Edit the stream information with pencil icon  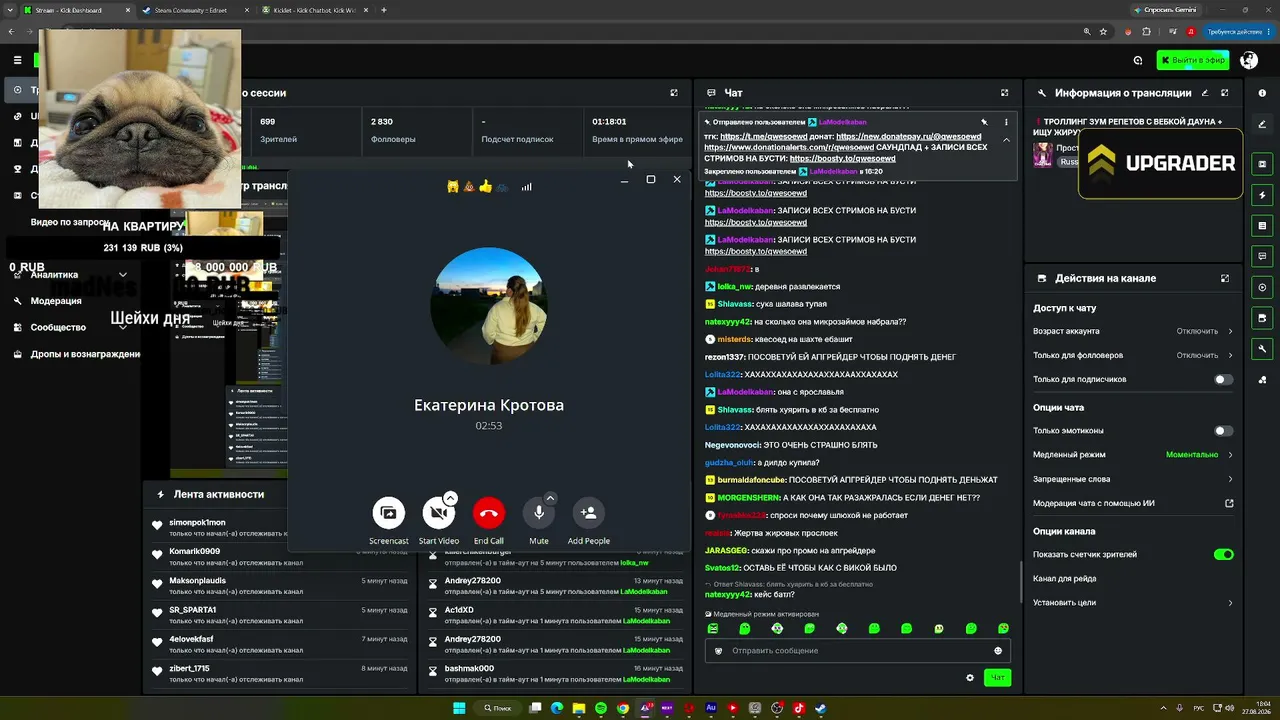pyautogui.click(x=1205, y=93)
